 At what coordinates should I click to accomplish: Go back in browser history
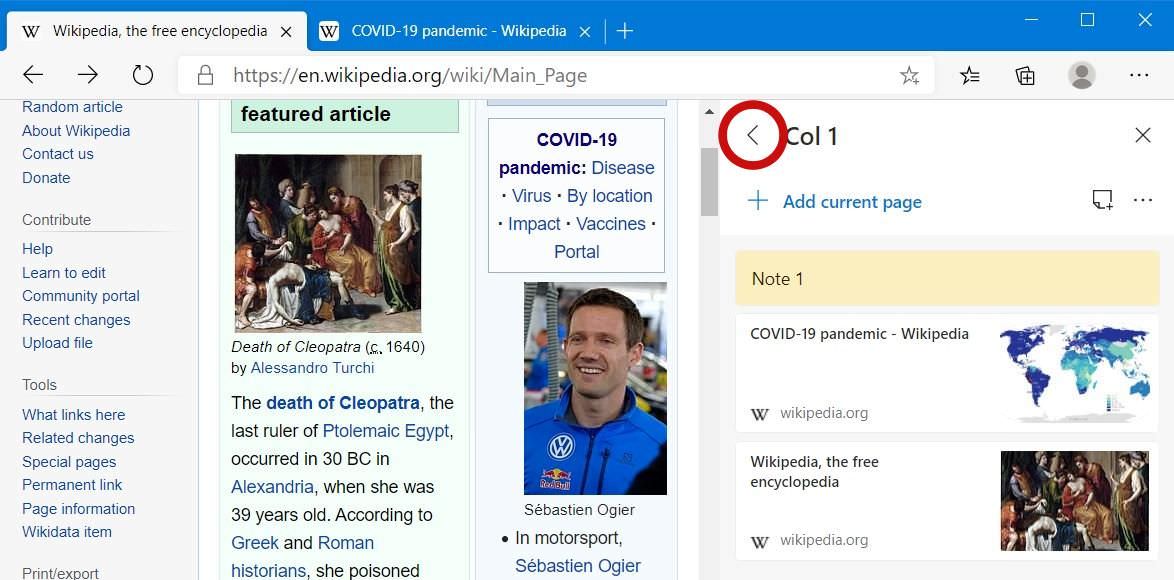(x=33, y=75)
